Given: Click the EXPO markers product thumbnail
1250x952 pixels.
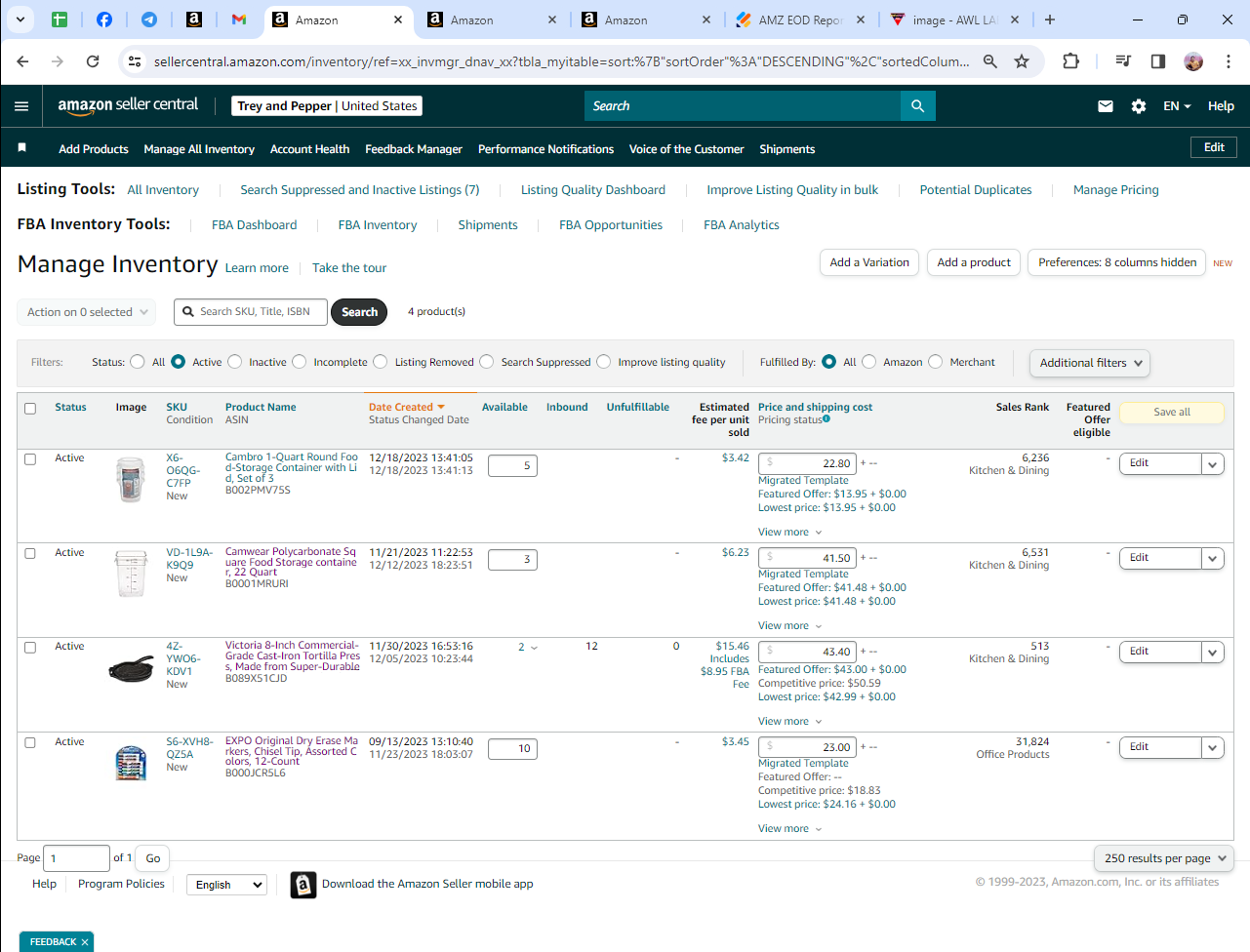Looking at the screenshot, I should click(131, 763).
